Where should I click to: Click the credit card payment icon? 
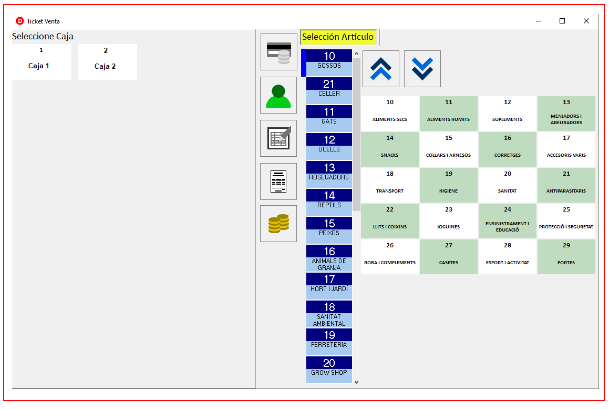point(278,52)
